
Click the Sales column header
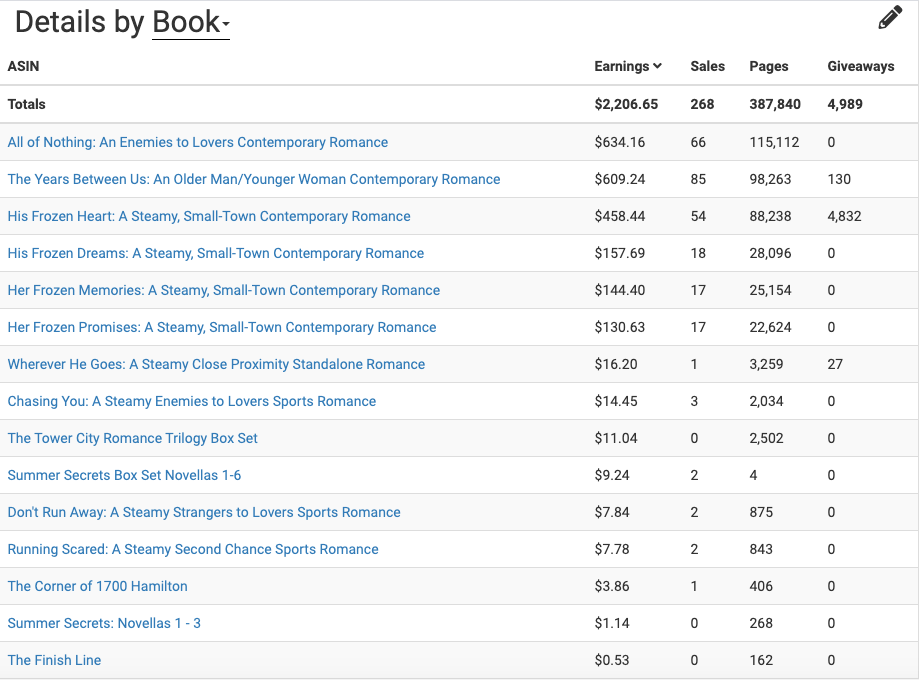point(707,66)
